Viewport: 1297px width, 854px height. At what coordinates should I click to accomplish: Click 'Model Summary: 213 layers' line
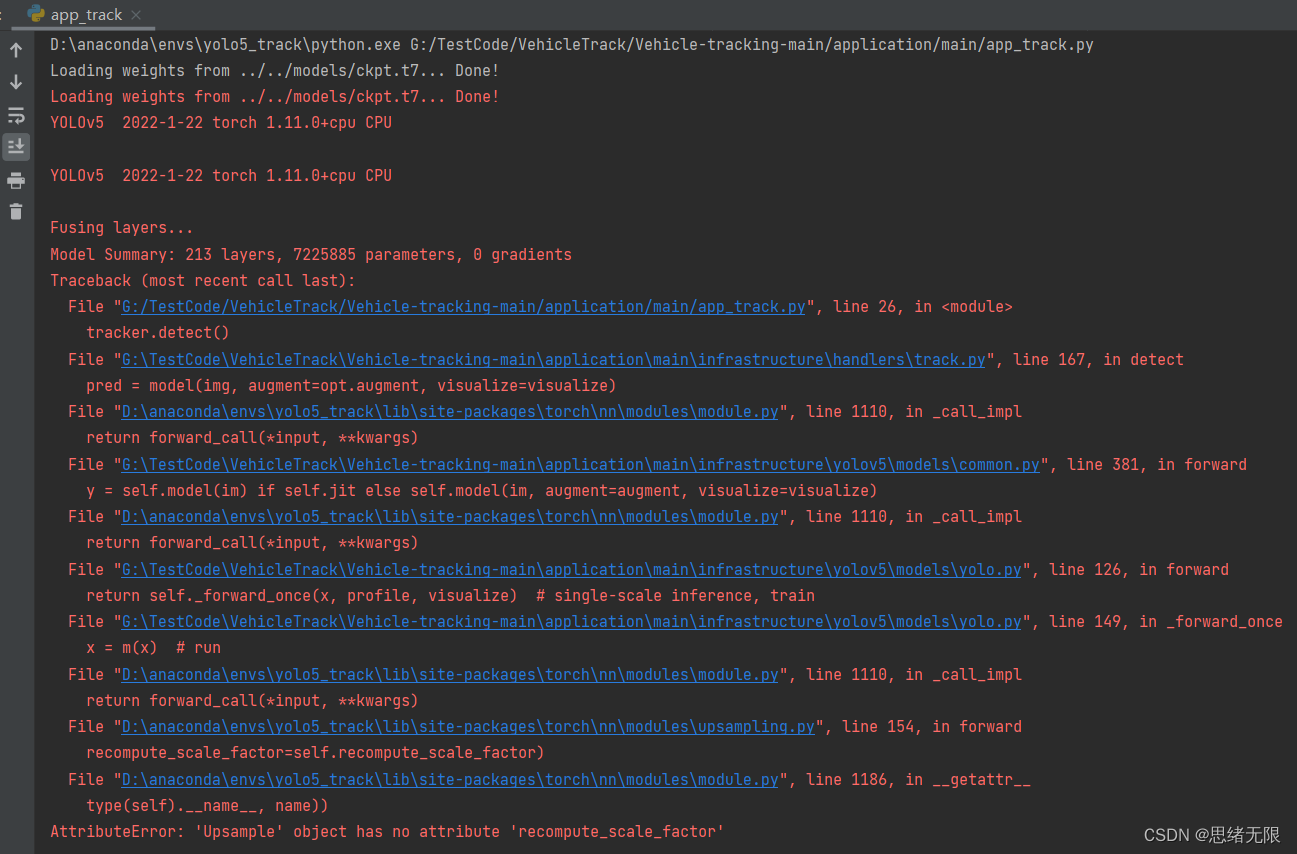pos(311,254)
